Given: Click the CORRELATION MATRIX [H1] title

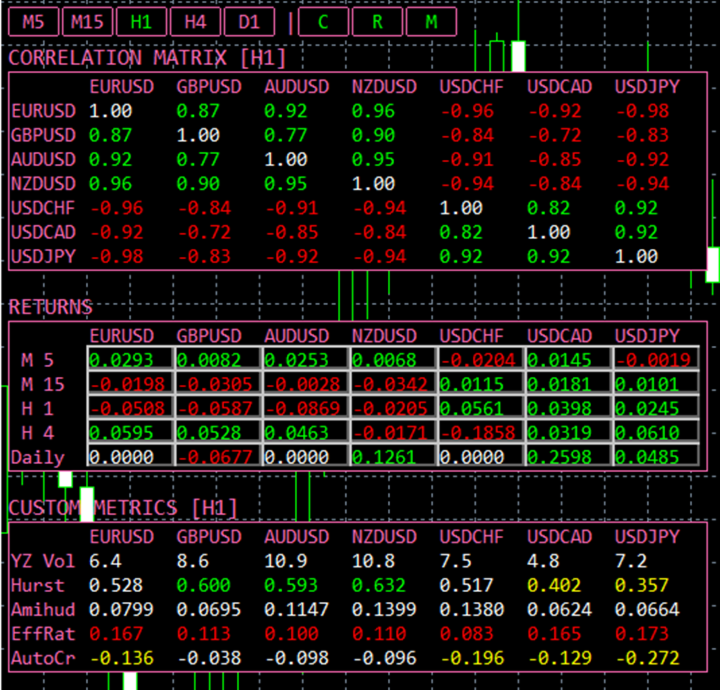Looking at the screenshot, I should coord(147,58).
